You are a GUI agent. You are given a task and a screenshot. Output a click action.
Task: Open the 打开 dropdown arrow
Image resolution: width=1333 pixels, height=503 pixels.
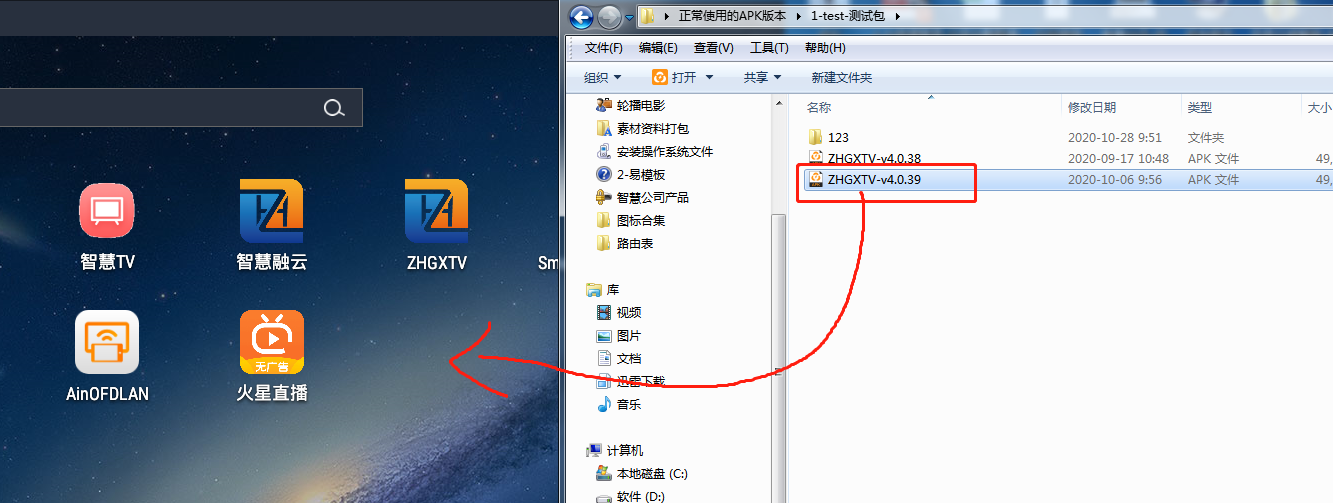709,77
